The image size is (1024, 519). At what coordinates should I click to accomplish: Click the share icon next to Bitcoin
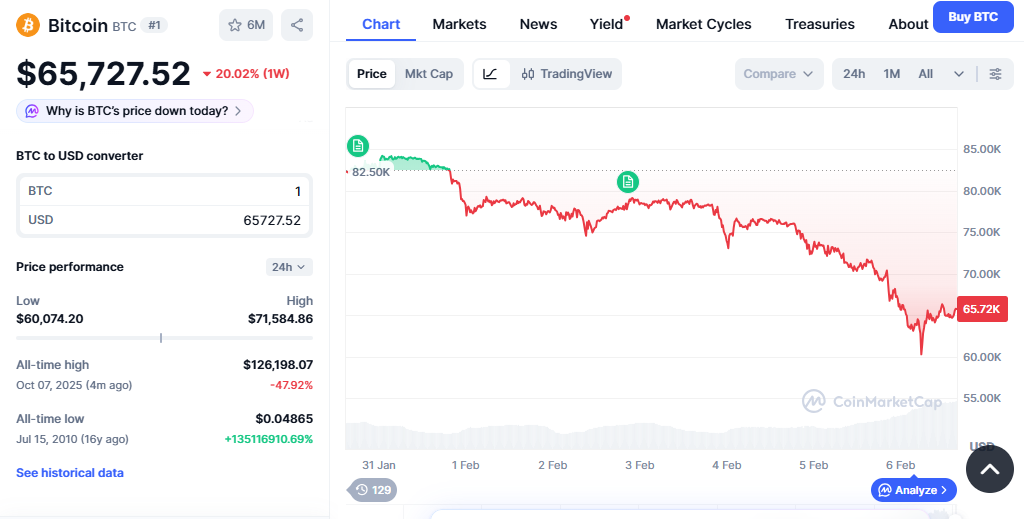(296, 25)
